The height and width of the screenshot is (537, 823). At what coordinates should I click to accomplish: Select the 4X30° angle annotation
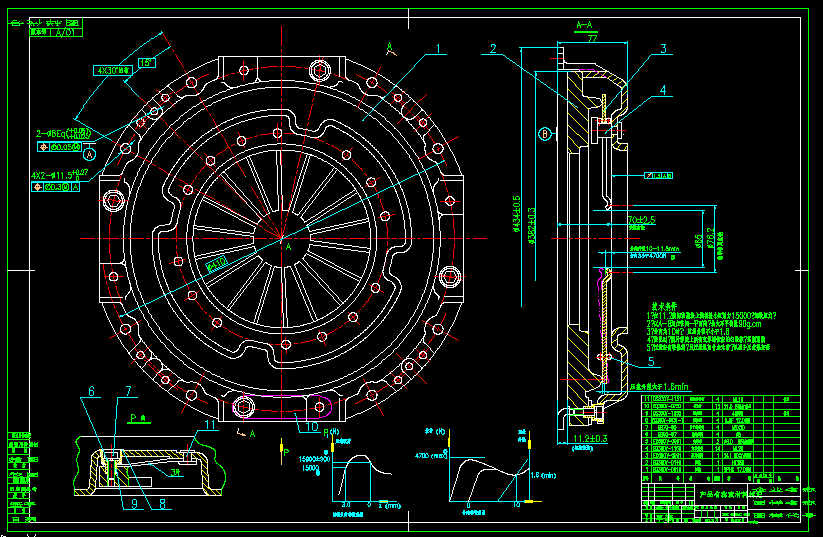[x=114, y=71]
